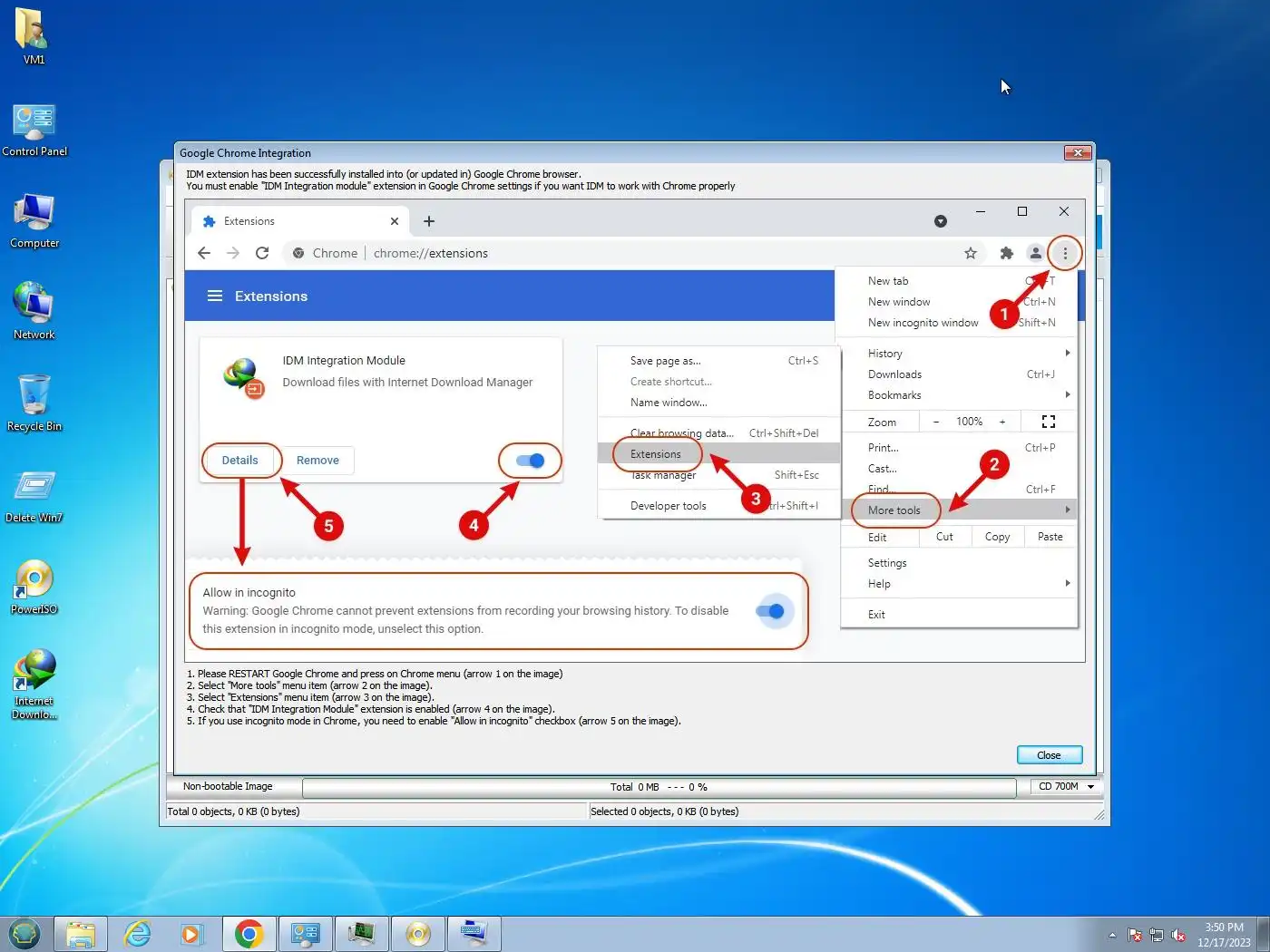This screenshot has width=1270, height=952.
Task: Click instruction line 4 about extension being enabled
Action: coord(370,709)
